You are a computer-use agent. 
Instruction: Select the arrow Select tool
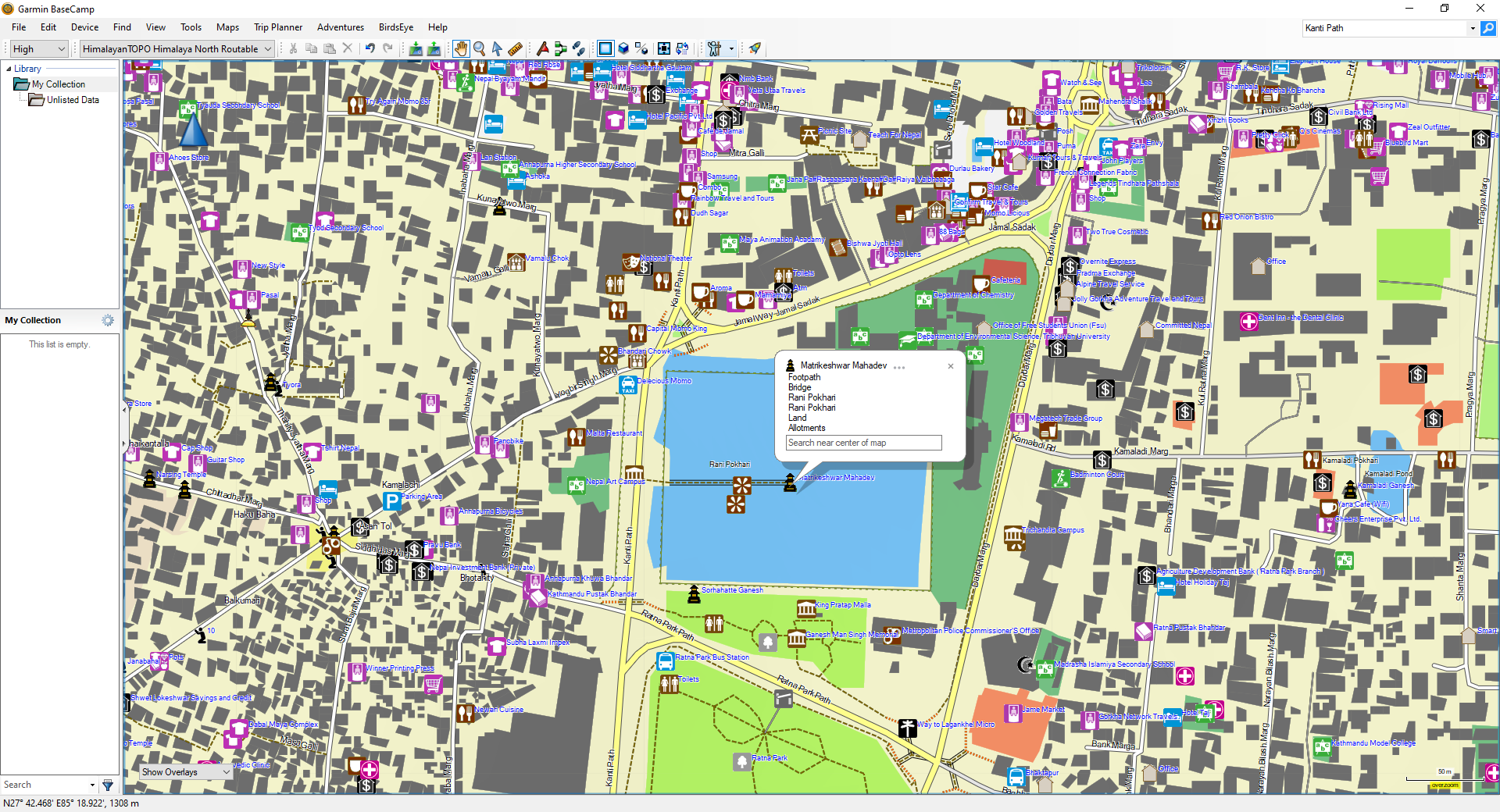point(497,48)
